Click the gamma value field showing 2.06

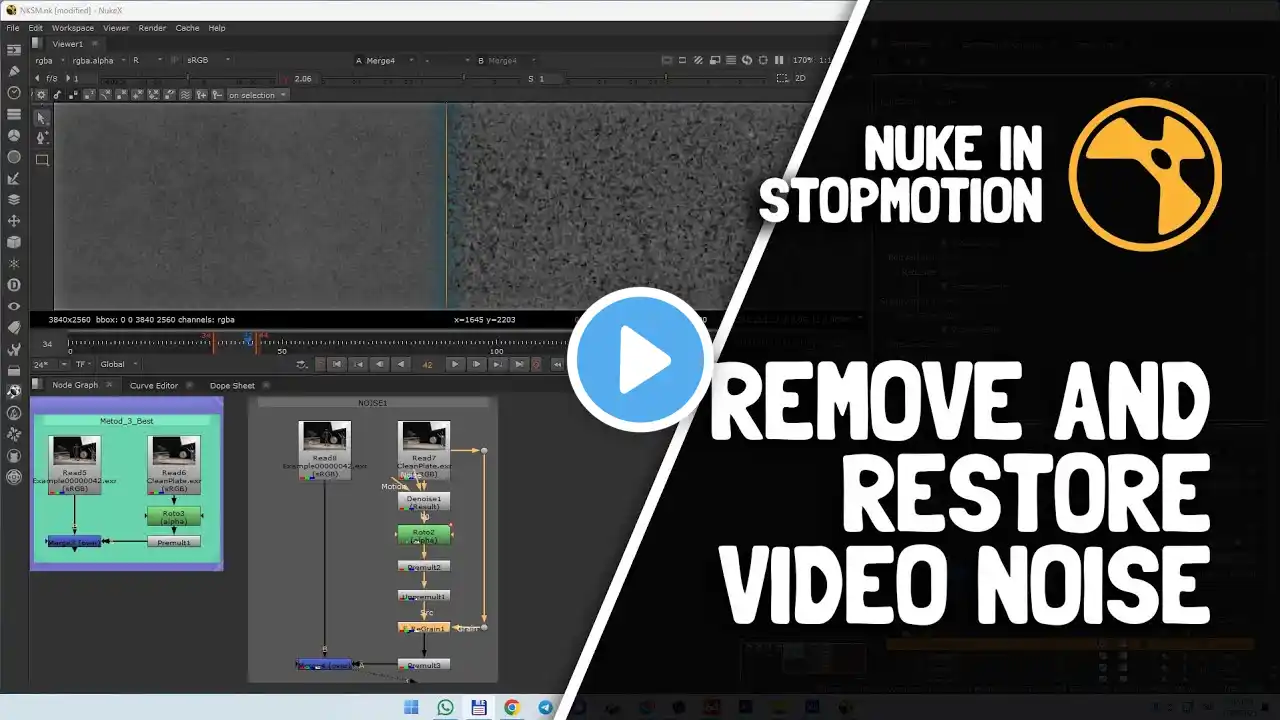tap(305, 78)
